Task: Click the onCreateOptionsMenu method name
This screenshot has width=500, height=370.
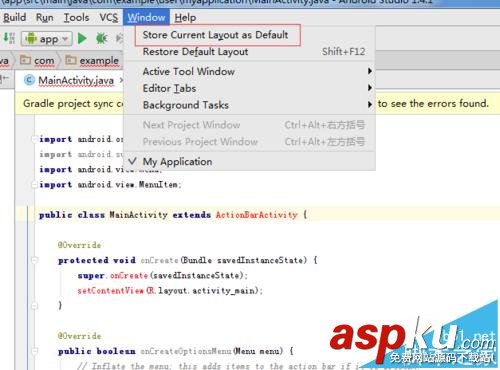Action: tap(186, 351)
